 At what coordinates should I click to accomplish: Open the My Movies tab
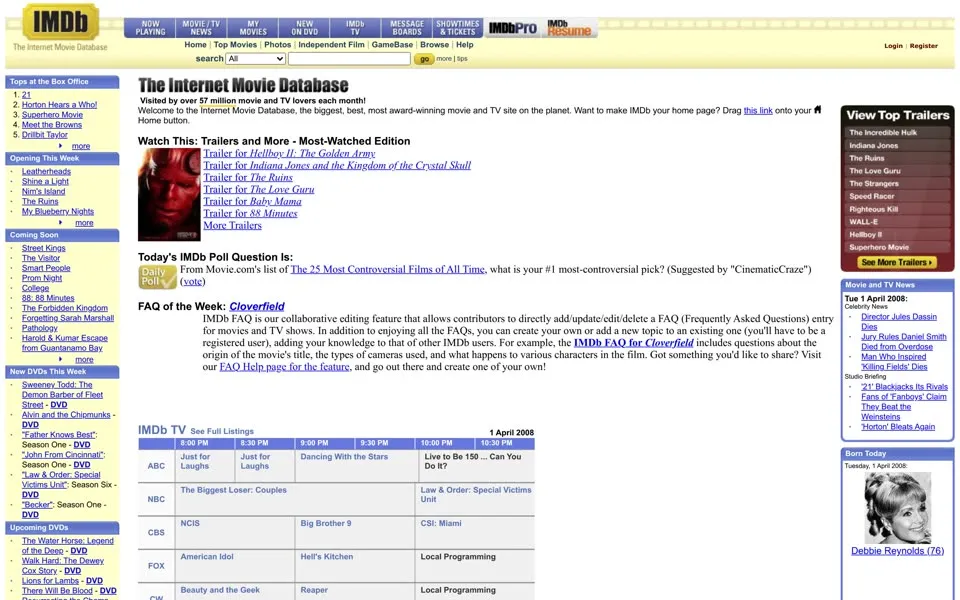(253, 28)
